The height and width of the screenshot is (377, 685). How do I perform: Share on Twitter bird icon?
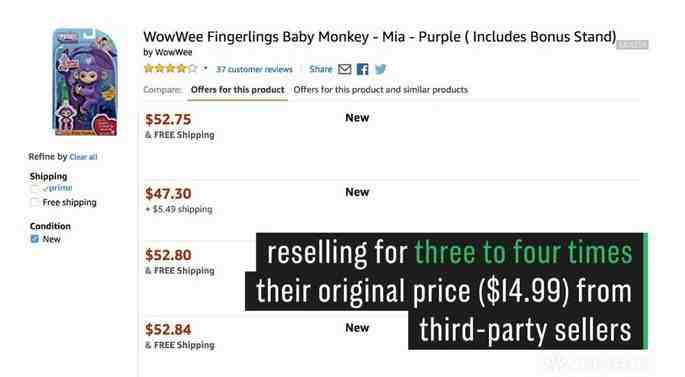[x=380, y=69]
